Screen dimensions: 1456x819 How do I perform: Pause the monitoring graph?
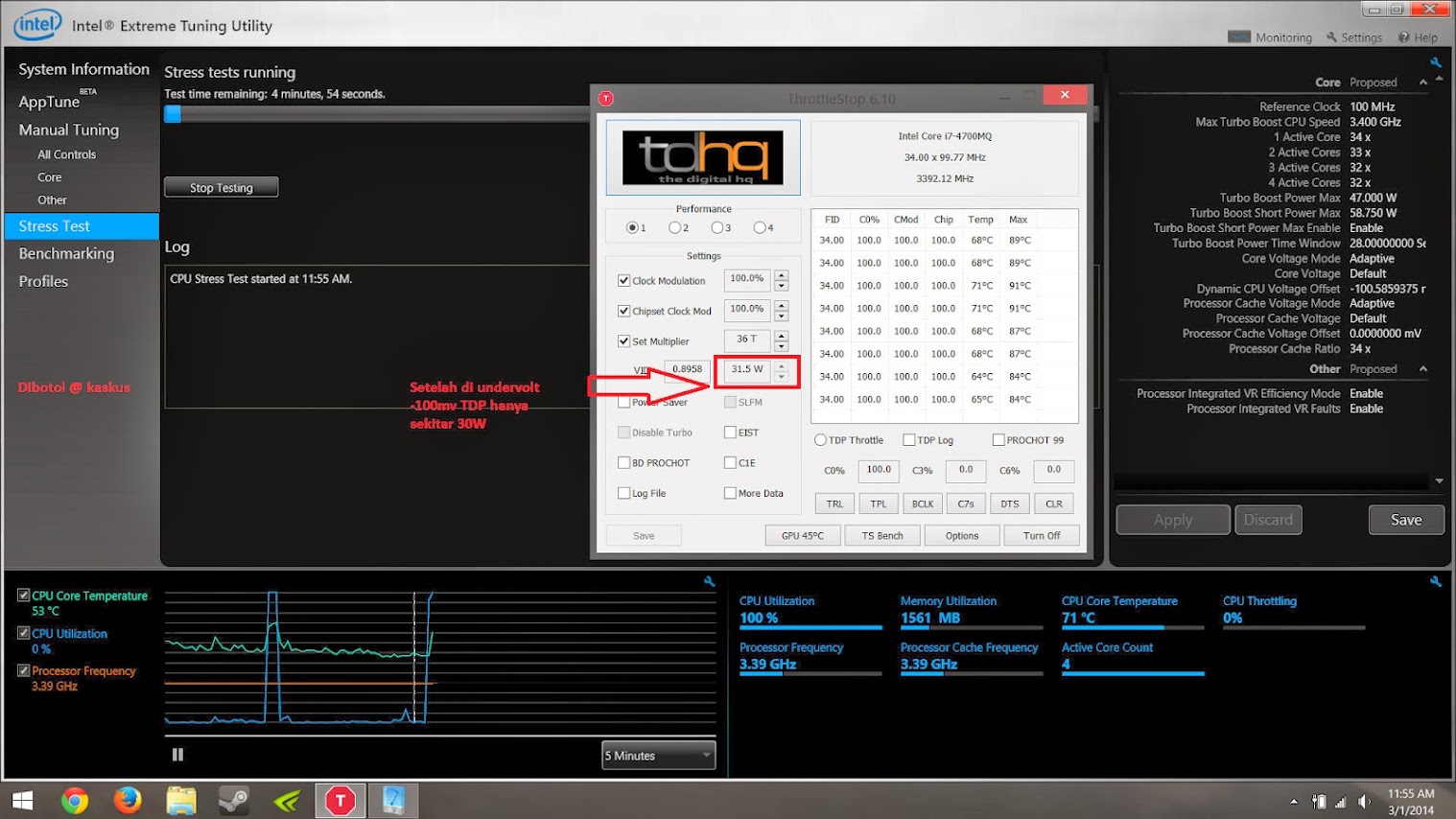(x=177, y=755)
